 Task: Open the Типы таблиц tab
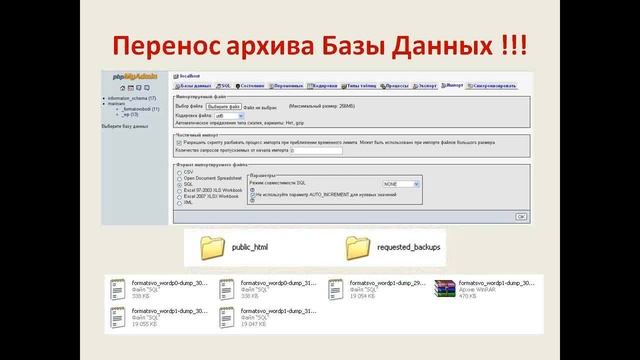[x=359, y=86]
